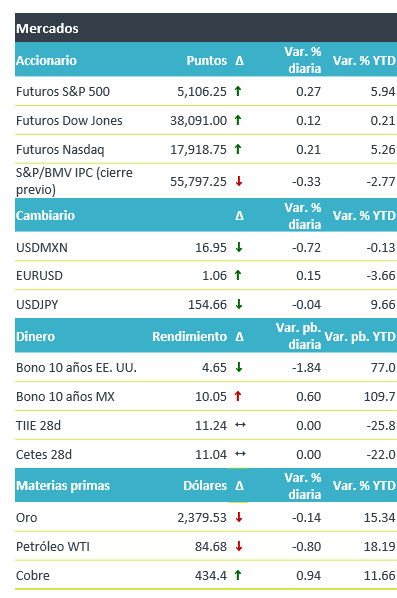Click the green down arrow next to USDMXN
Viewport: 397px width, 598px height.
[x=239, y=247]
